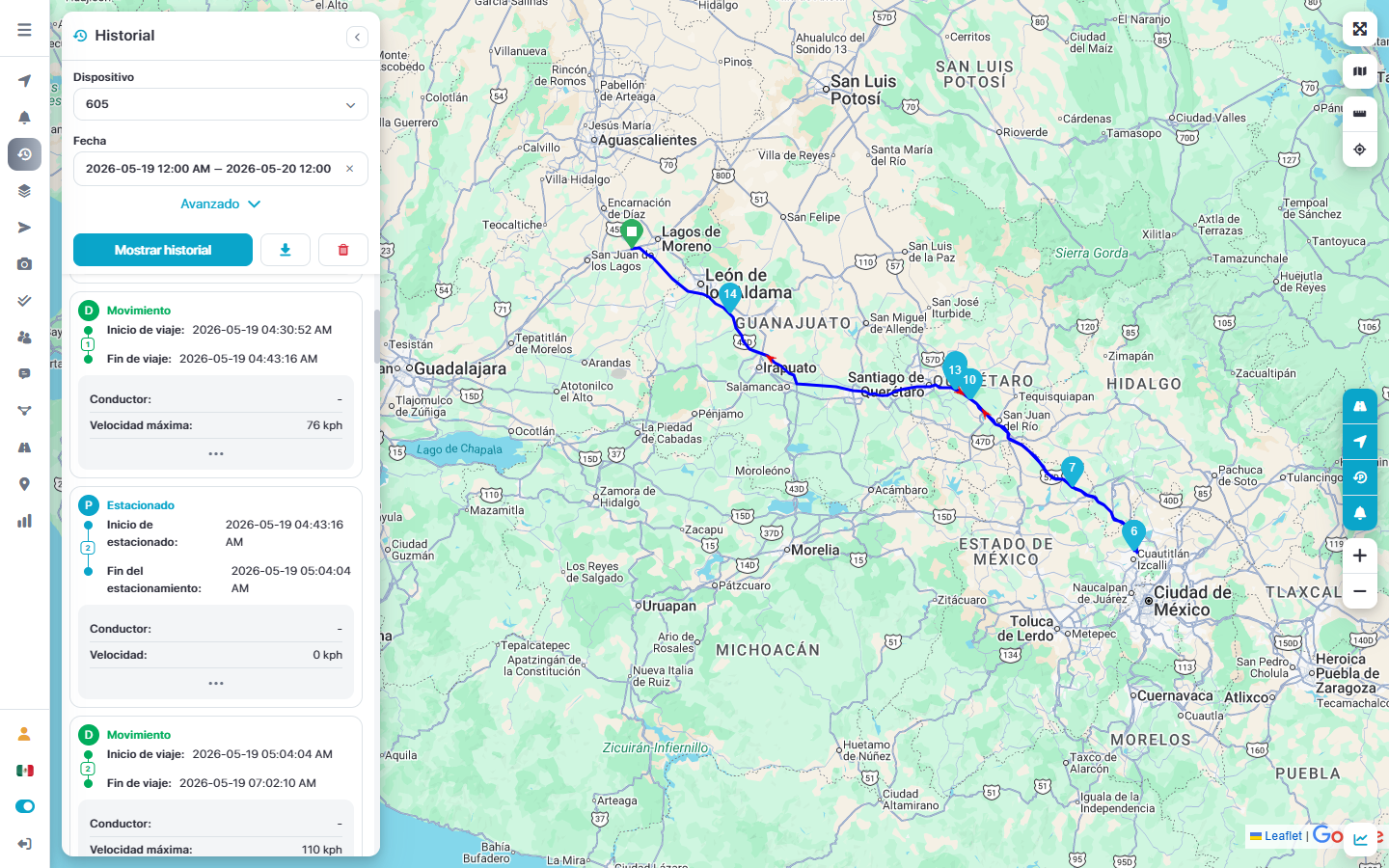Click Mostrar historial button
Image resolution: width=1389 pixels, height=868 pixels.
point(163,250)
